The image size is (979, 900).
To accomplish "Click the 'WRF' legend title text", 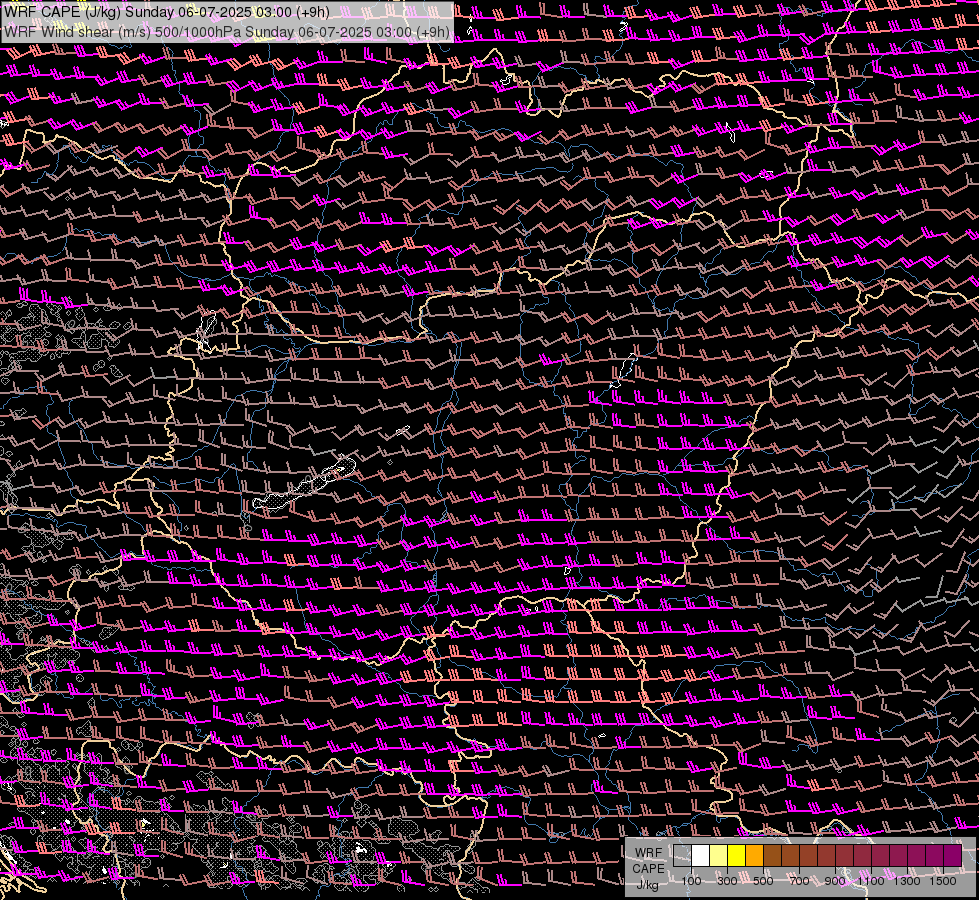I will click(648, 853).
